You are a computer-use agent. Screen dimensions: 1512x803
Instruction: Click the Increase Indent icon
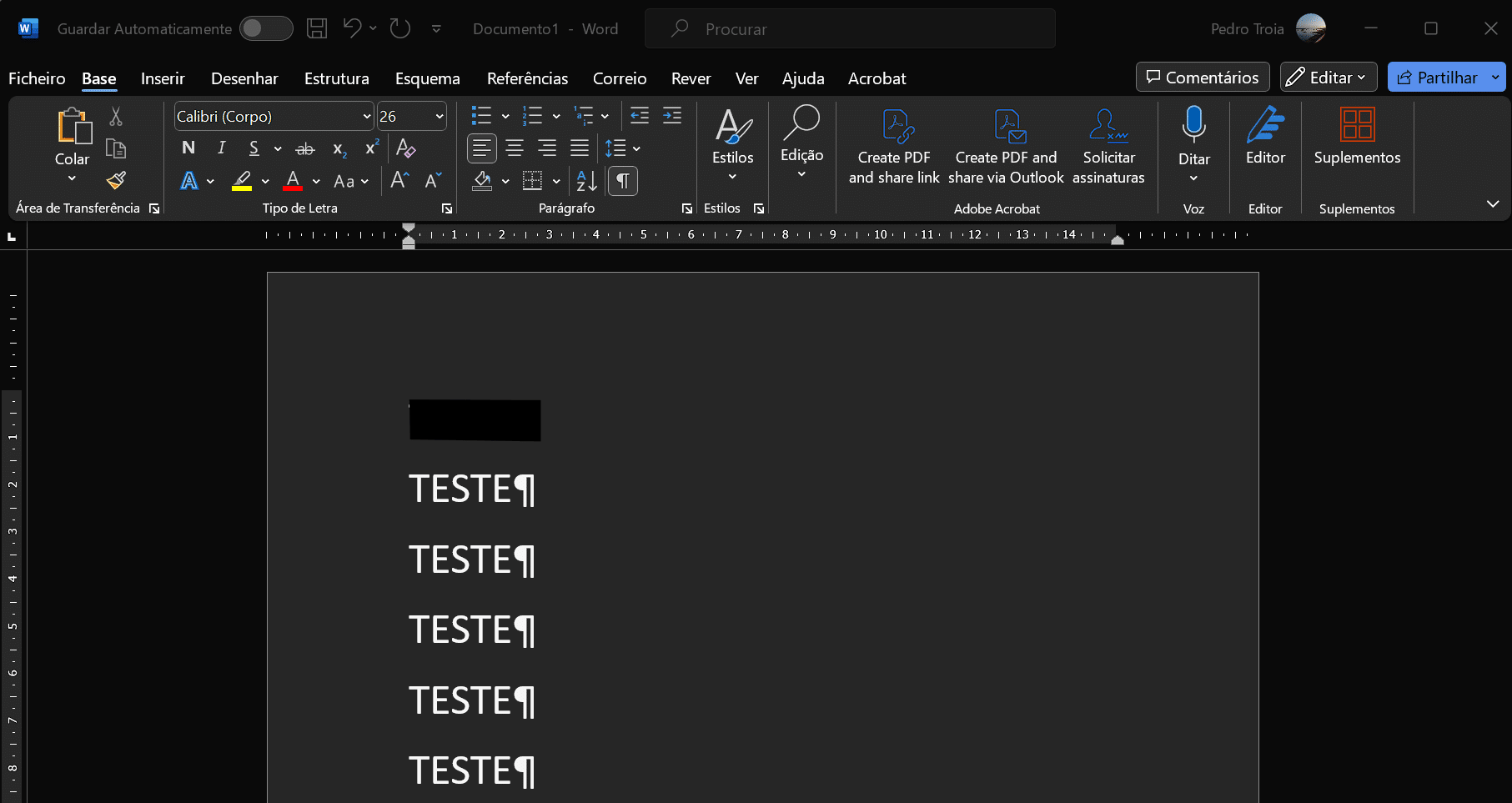click(x=672, y=116)
